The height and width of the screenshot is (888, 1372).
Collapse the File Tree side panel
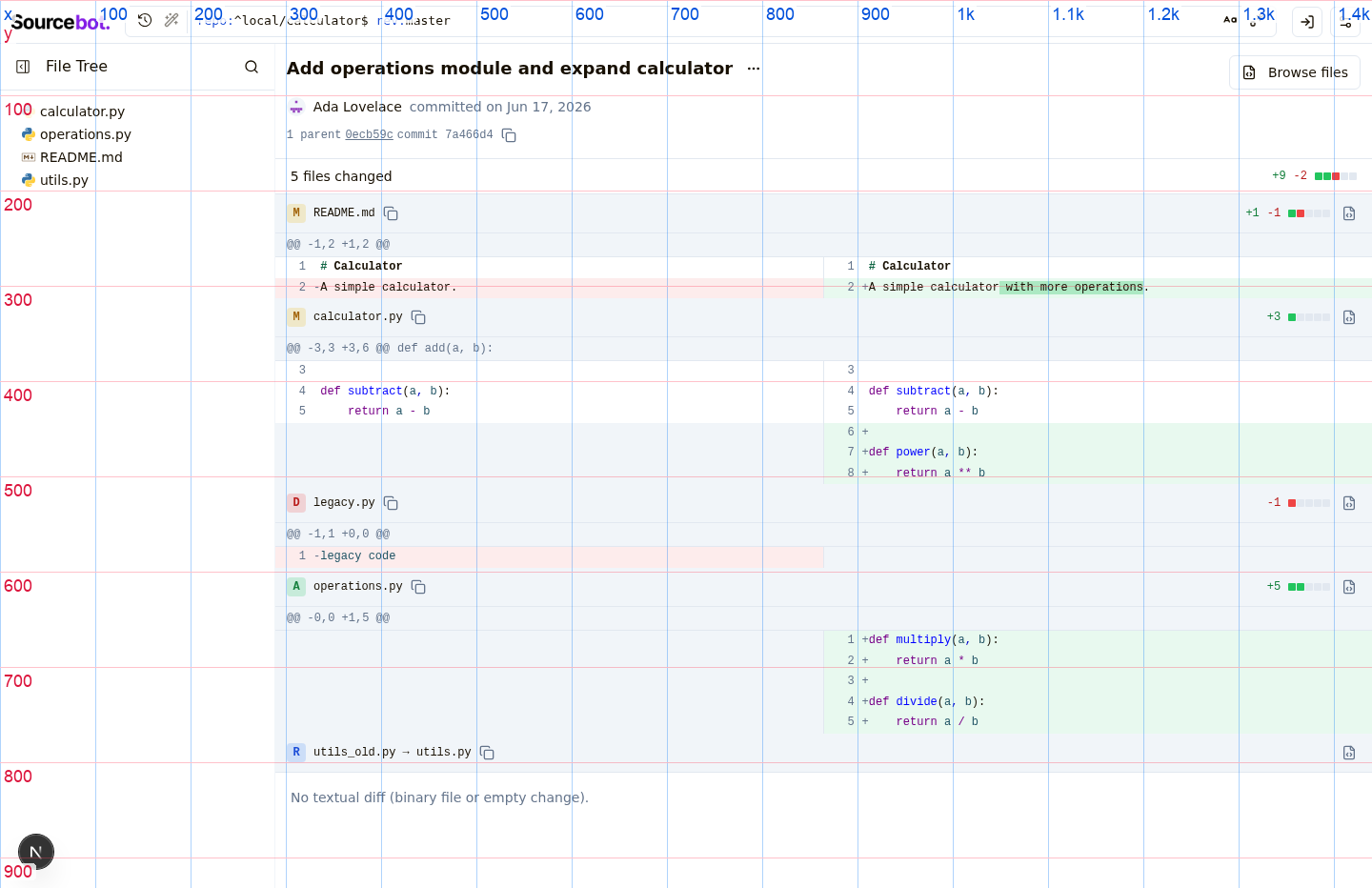23,67
